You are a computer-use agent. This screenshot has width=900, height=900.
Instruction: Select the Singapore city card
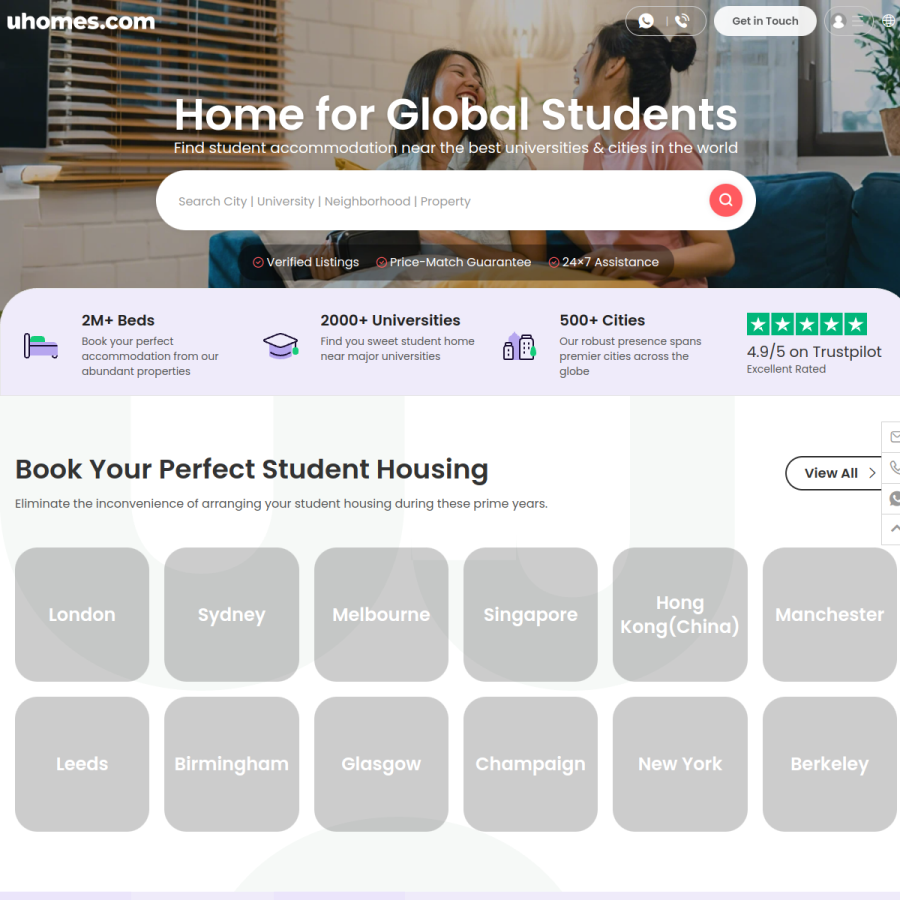[x=530, y=615]
